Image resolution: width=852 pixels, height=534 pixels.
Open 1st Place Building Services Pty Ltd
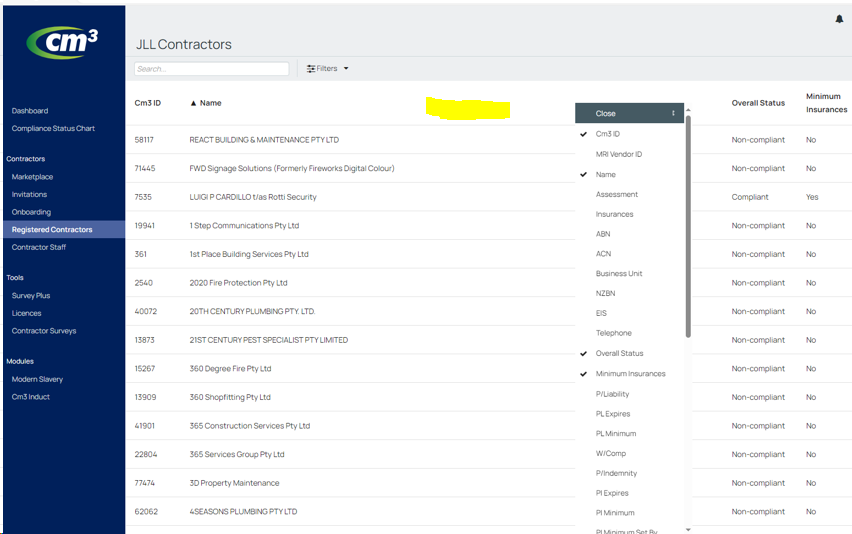pos(249,254)
